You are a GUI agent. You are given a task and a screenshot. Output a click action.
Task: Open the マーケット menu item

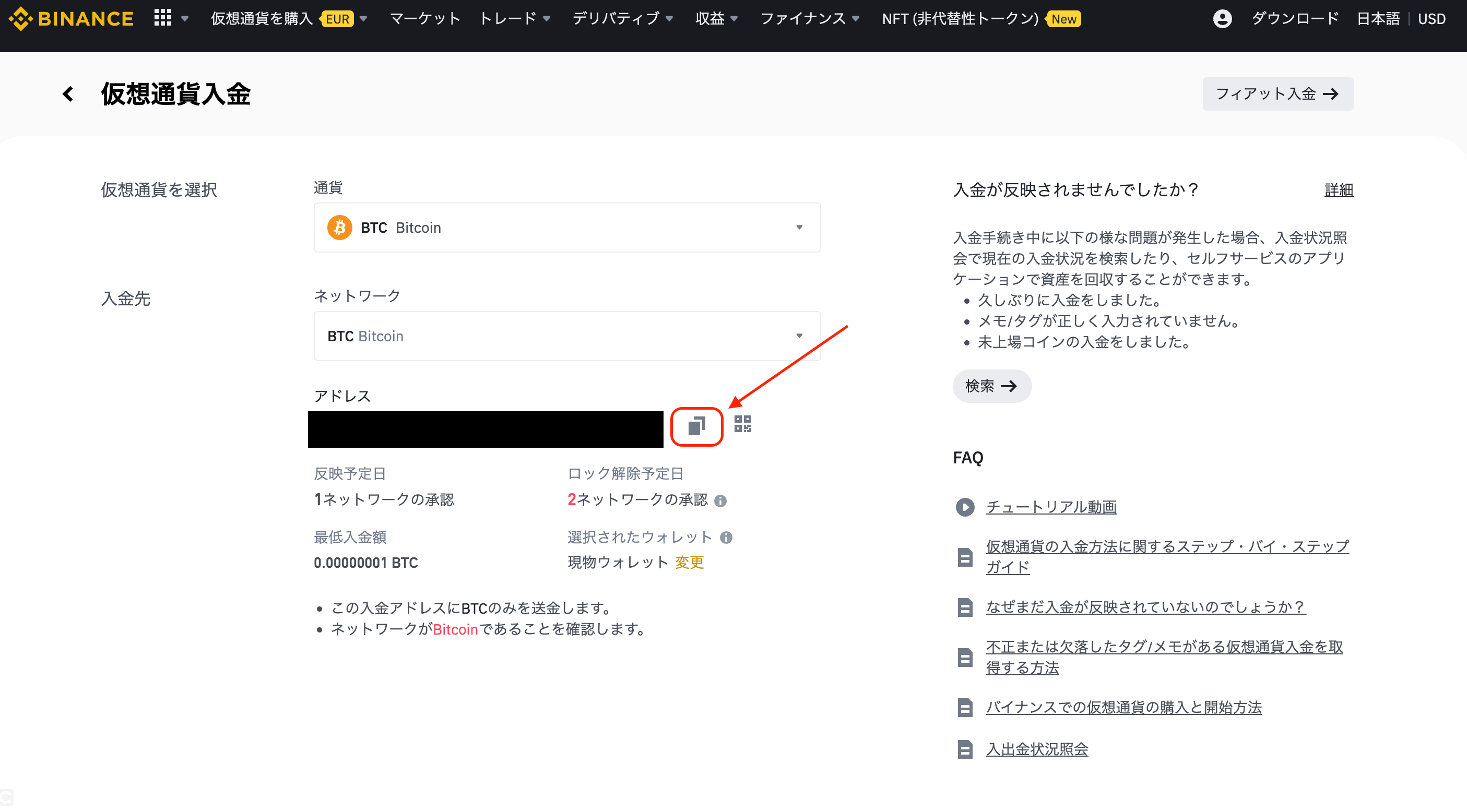point(424,19)
